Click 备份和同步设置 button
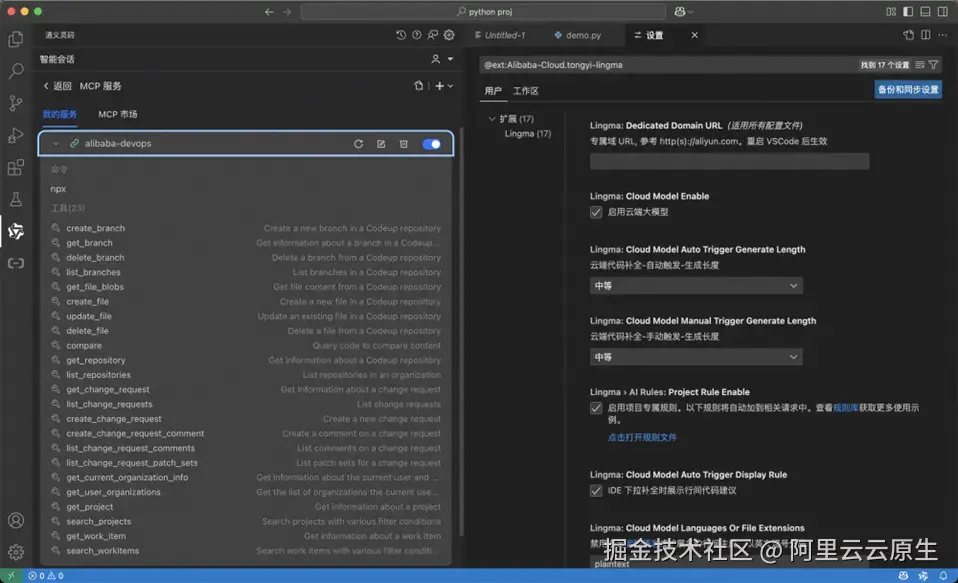This screenshot has width=958, height=583. 908,90
